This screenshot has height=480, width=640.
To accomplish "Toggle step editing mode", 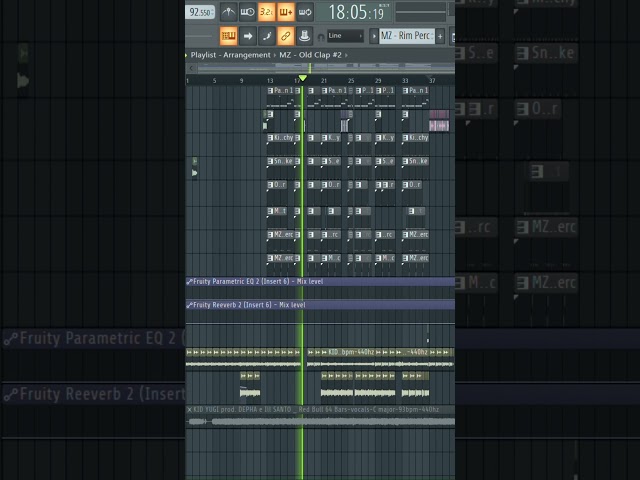I will click(267, 36).
